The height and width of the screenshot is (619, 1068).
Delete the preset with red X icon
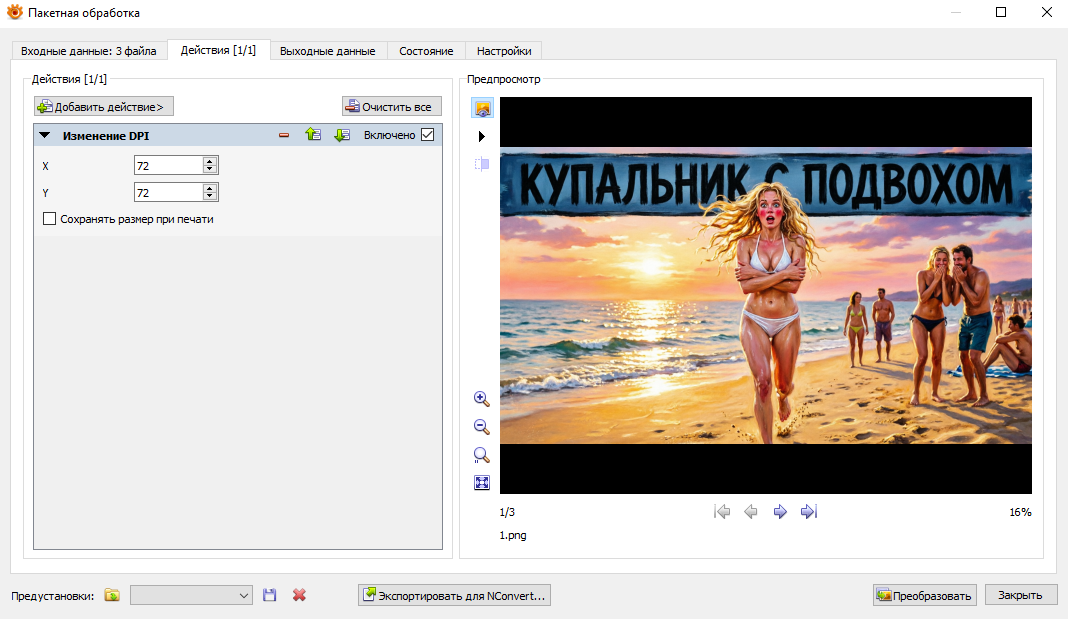299,595
